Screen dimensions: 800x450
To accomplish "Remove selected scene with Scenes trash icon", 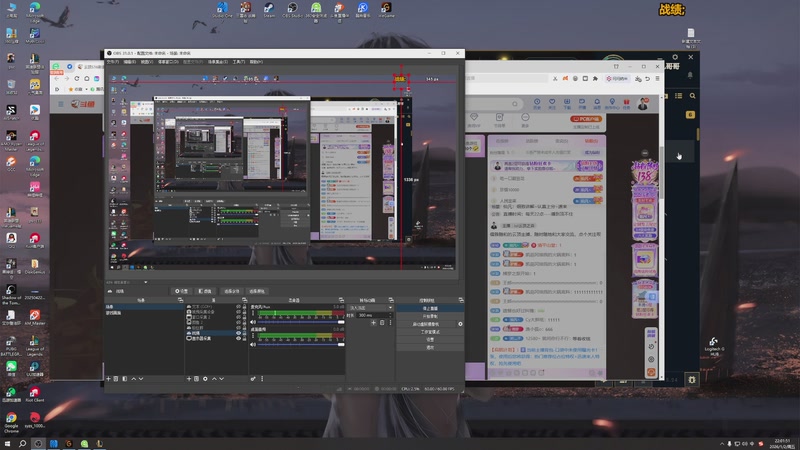I will [x=116, y=379].
